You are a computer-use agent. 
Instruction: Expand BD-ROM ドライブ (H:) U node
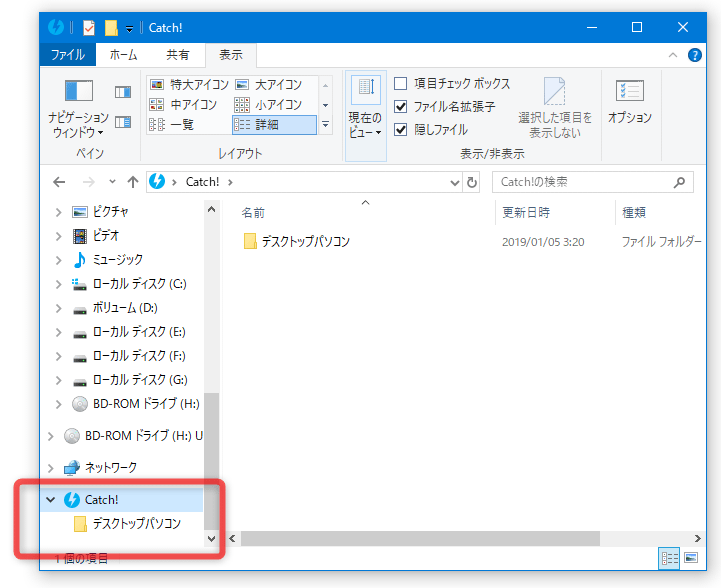pyautogui.click(x=51, y=435)
